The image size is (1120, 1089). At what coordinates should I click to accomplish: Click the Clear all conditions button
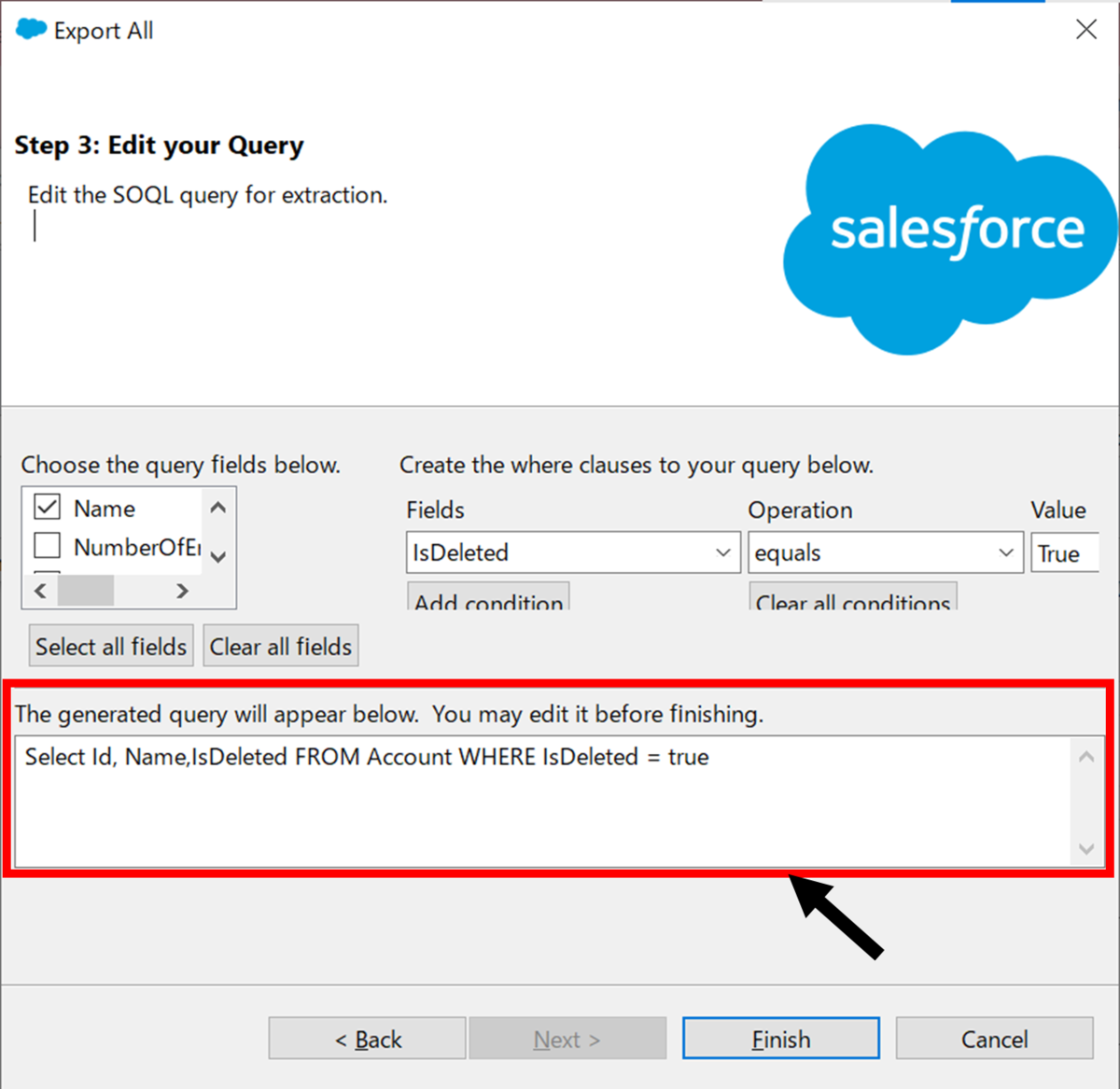point(853,597)
